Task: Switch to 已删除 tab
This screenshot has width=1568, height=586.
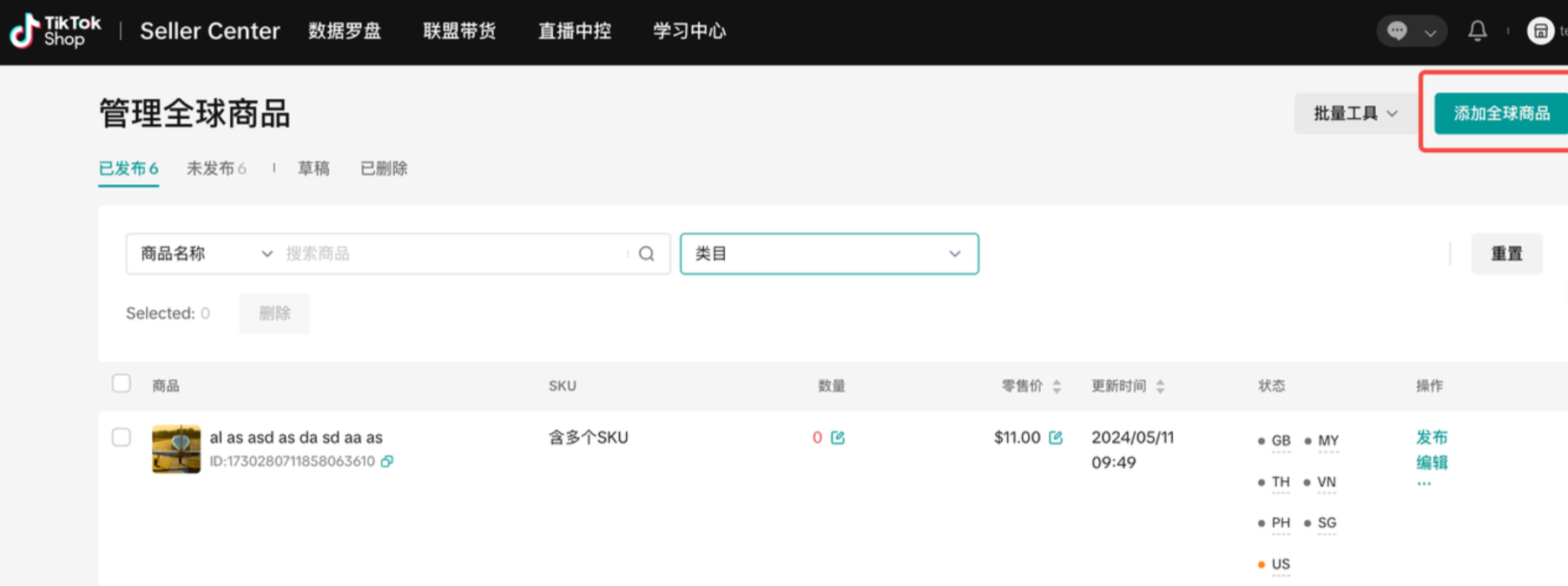Action: click(x=384, y=168)
